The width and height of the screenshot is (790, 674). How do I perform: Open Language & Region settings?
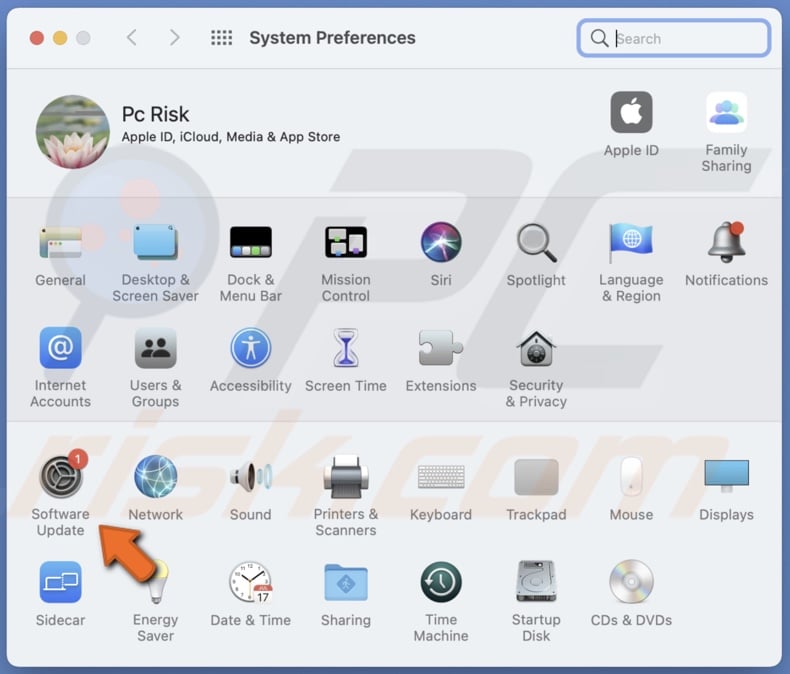631,242
